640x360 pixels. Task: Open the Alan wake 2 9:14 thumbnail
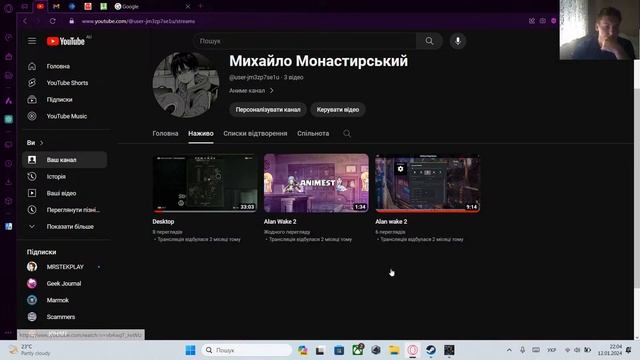click(427, 183)
